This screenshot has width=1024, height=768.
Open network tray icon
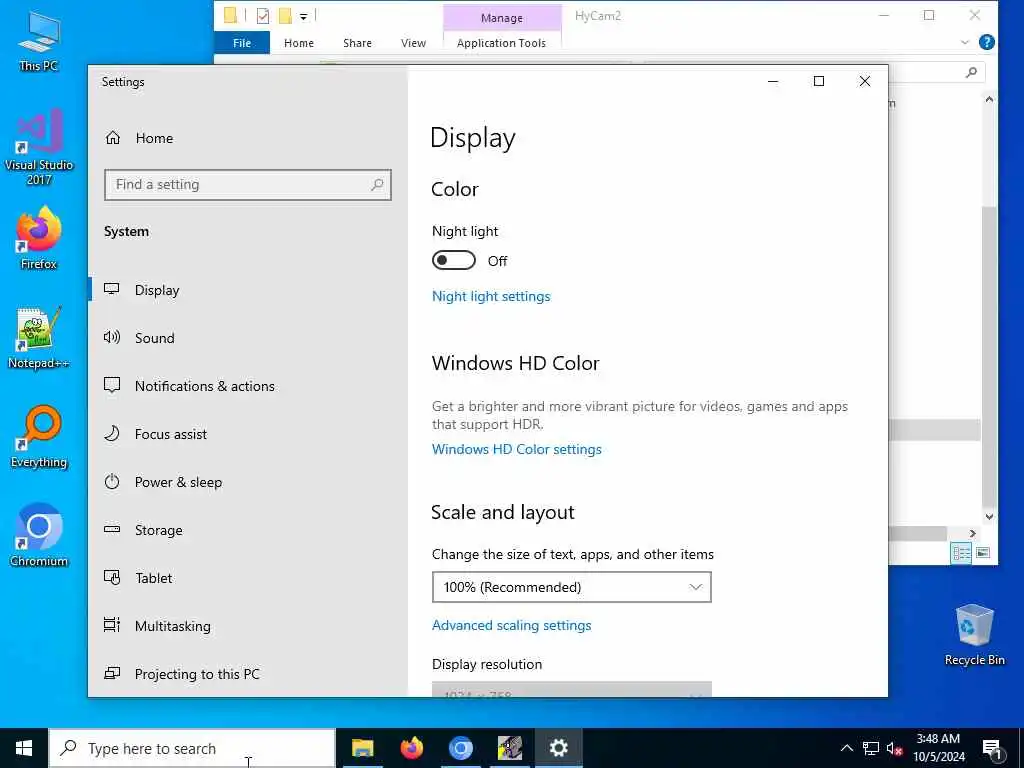tap(871, 748)
